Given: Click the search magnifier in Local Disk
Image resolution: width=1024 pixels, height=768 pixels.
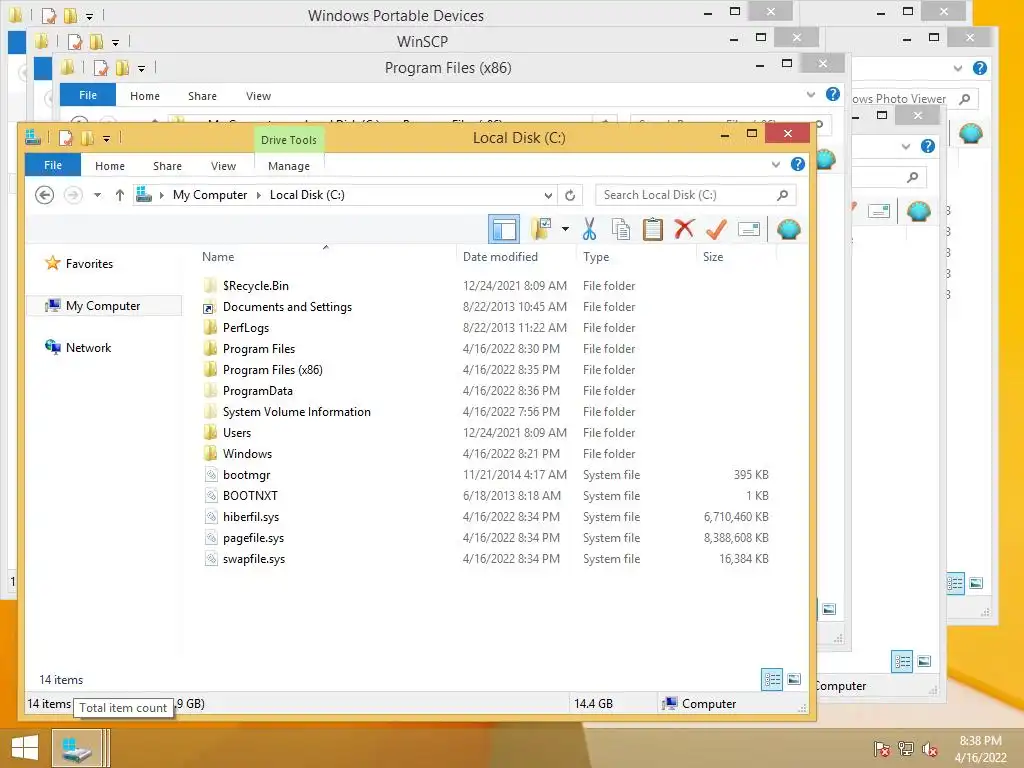Looking at the screenshot, I should click(782, 195).
